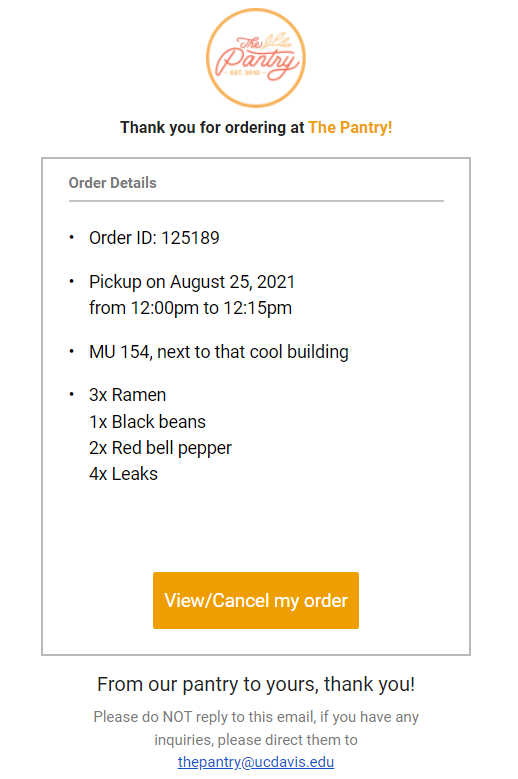This screenshot has width=518, height=779.
Task: Click the 3x Ramen item
Action: 128,395
